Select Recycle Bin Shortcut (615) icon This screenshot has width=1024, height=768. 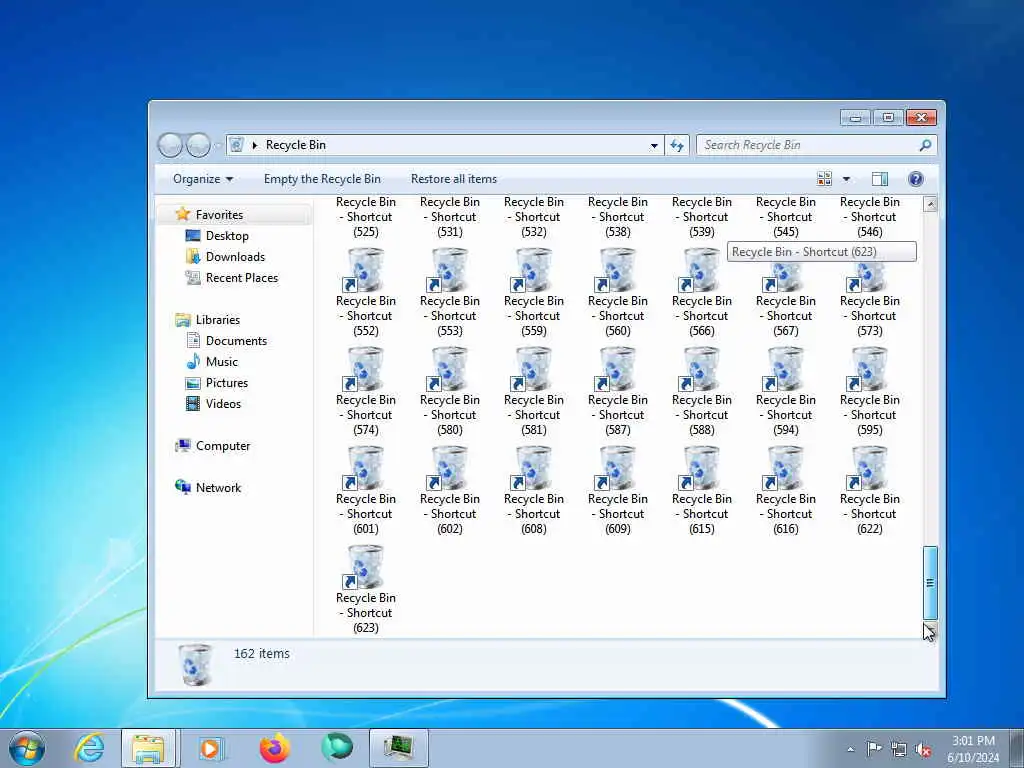[701, 468]
